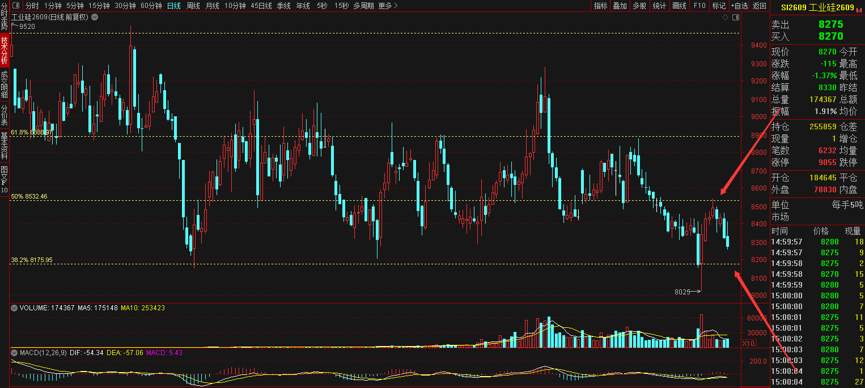
Task: Click the 叠加 overlay button
Action: pyautogui.click(x=620, y=6)
